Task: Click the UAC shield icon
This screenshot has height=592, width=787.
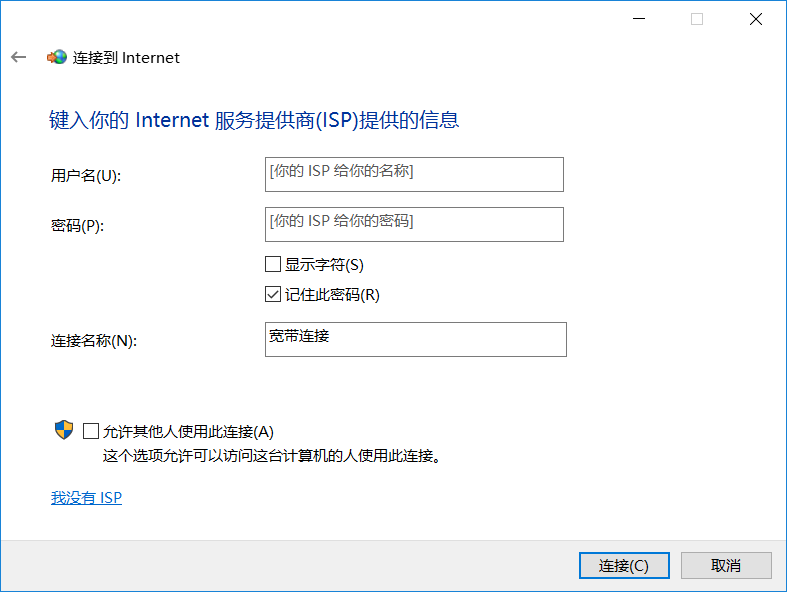Action: (63, 431)
